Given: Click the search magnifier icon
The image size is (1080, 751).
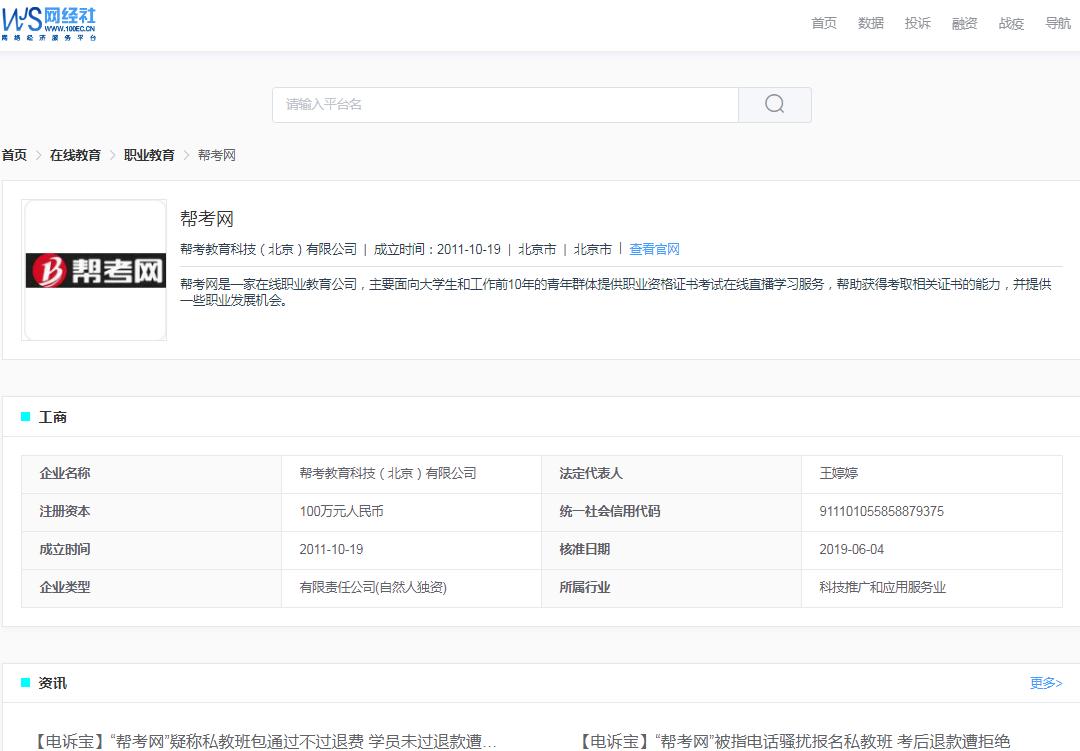Looking at the screenshot, I should pos(774,104).
